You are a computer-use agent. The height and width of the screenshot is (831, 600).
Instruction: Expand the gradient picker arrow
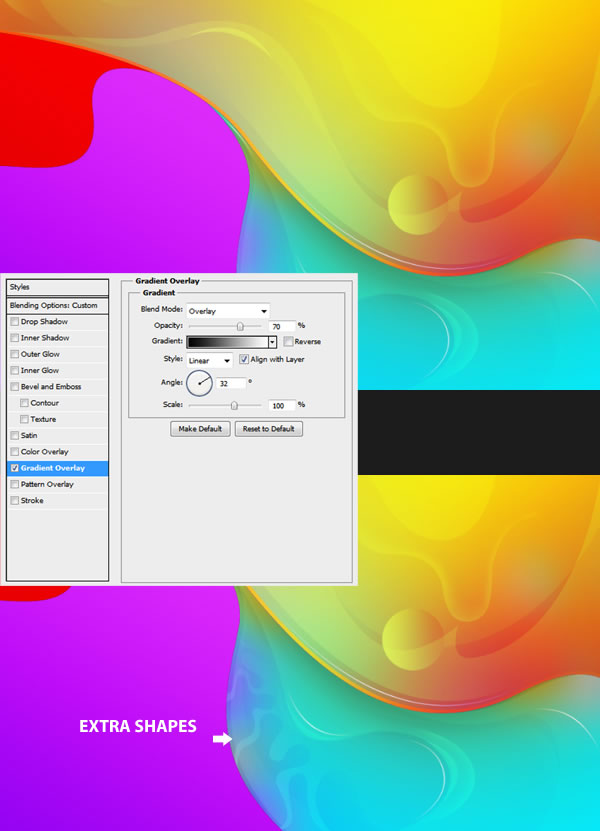coord(272,342)
